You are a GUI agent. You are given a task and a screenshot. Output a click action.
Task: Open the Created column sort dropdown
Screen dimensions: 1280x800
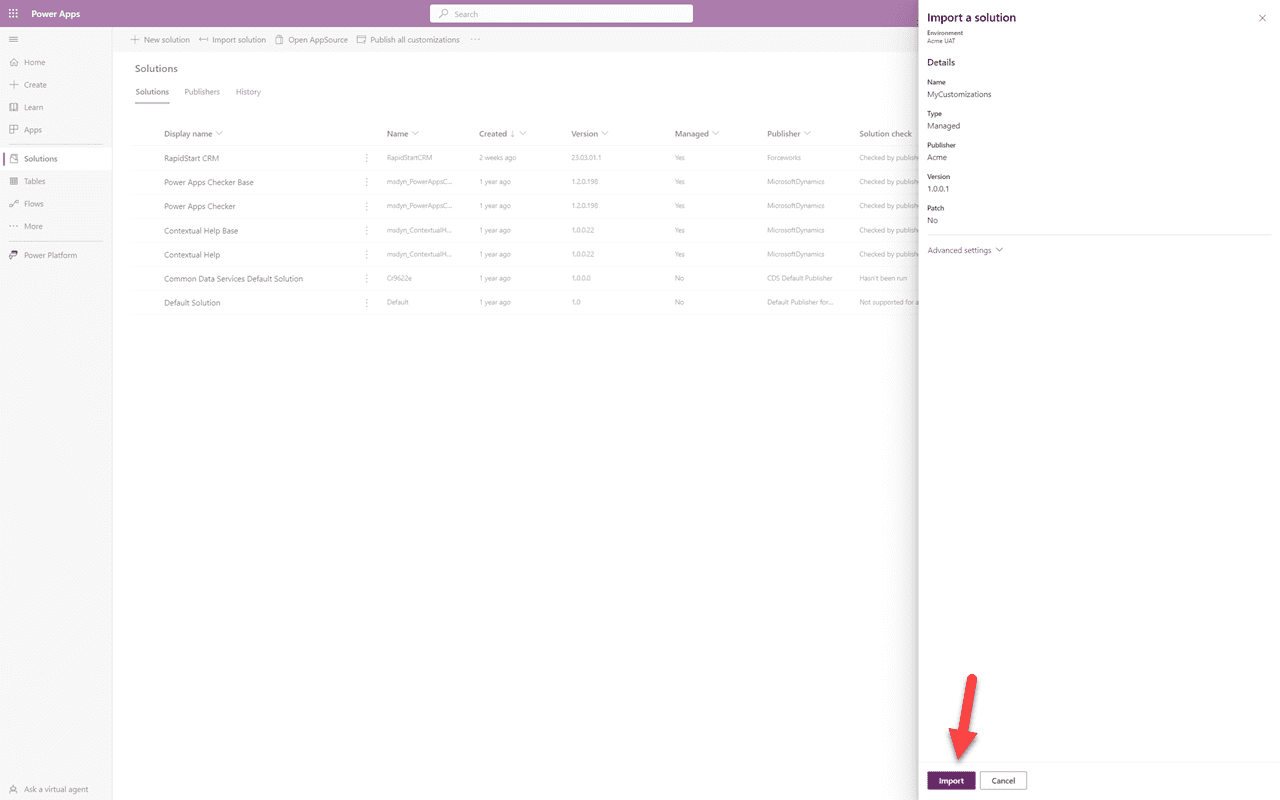(522, 133)
